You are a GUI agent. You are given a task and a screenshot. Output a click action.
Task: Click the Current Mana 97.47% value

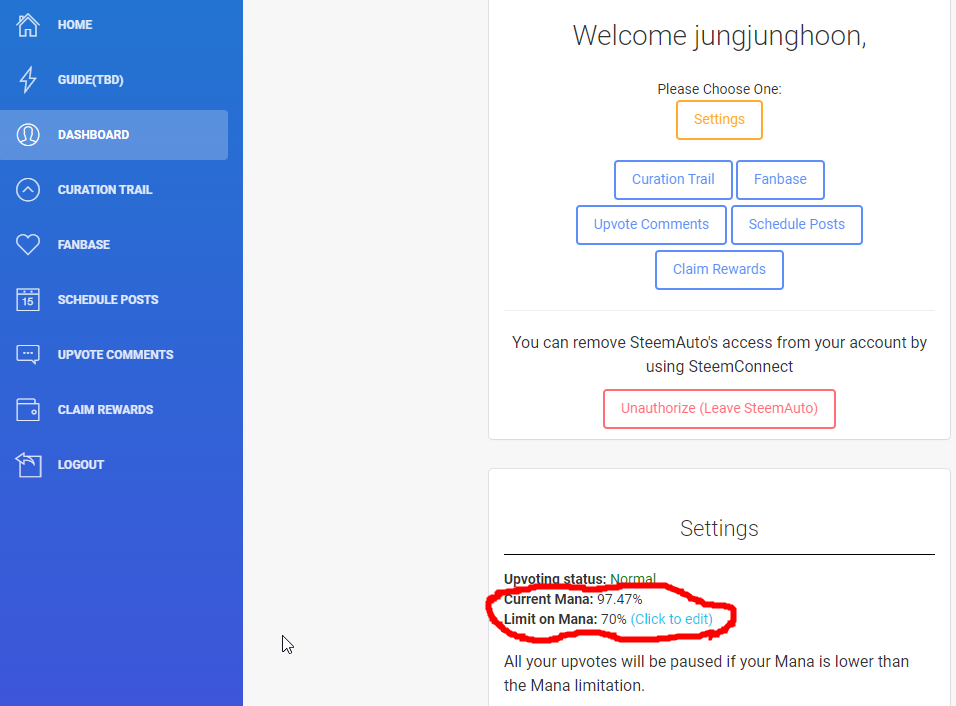tap(619, 599)
